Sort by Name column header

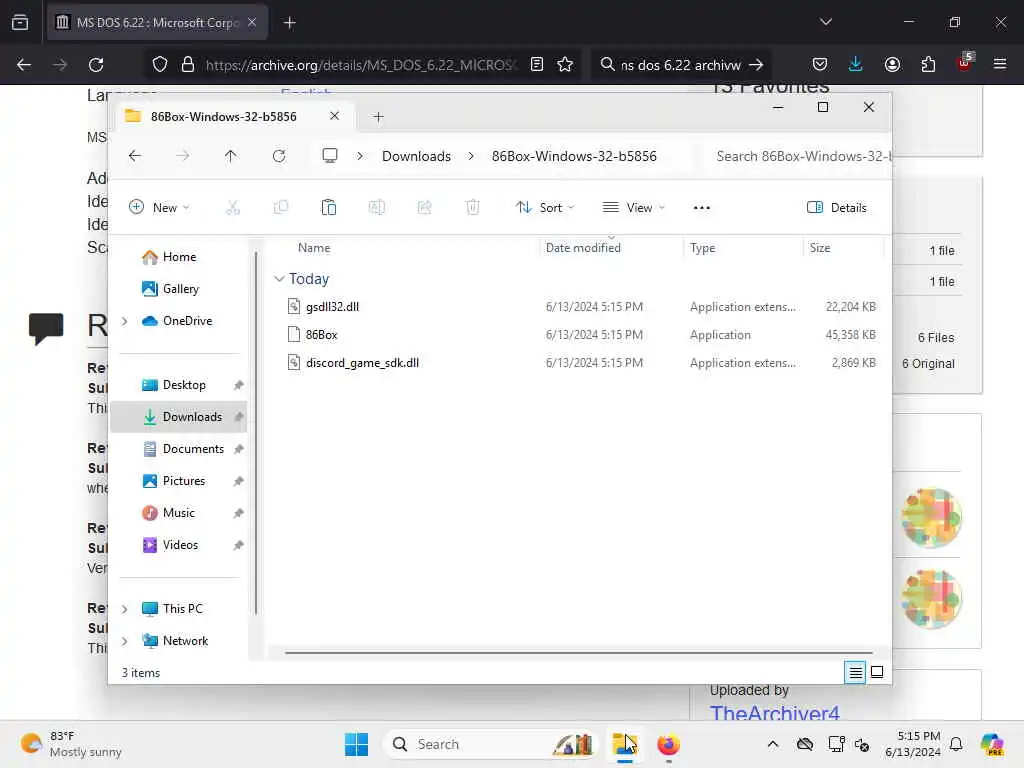[313, 248]
